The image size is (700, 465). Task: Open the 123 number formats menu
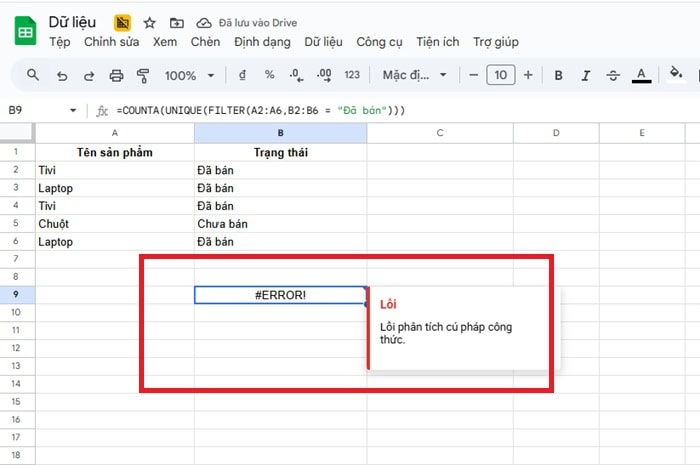pyautogui.click(x=352, y=75)
